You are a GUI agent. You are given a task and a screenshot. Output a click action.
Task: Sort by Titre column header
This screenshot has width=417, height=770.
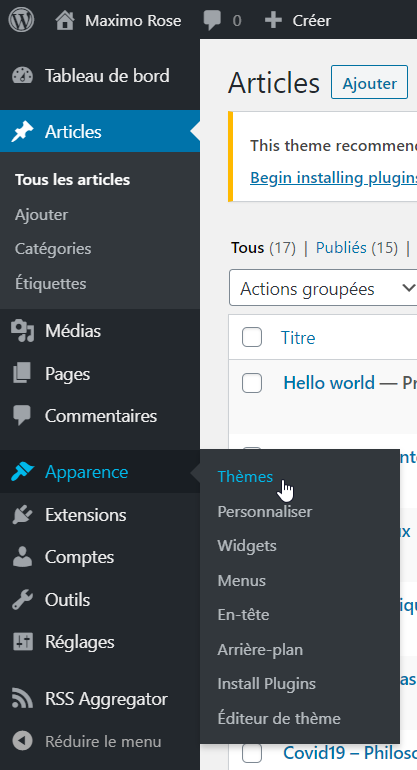click(298, 337)
